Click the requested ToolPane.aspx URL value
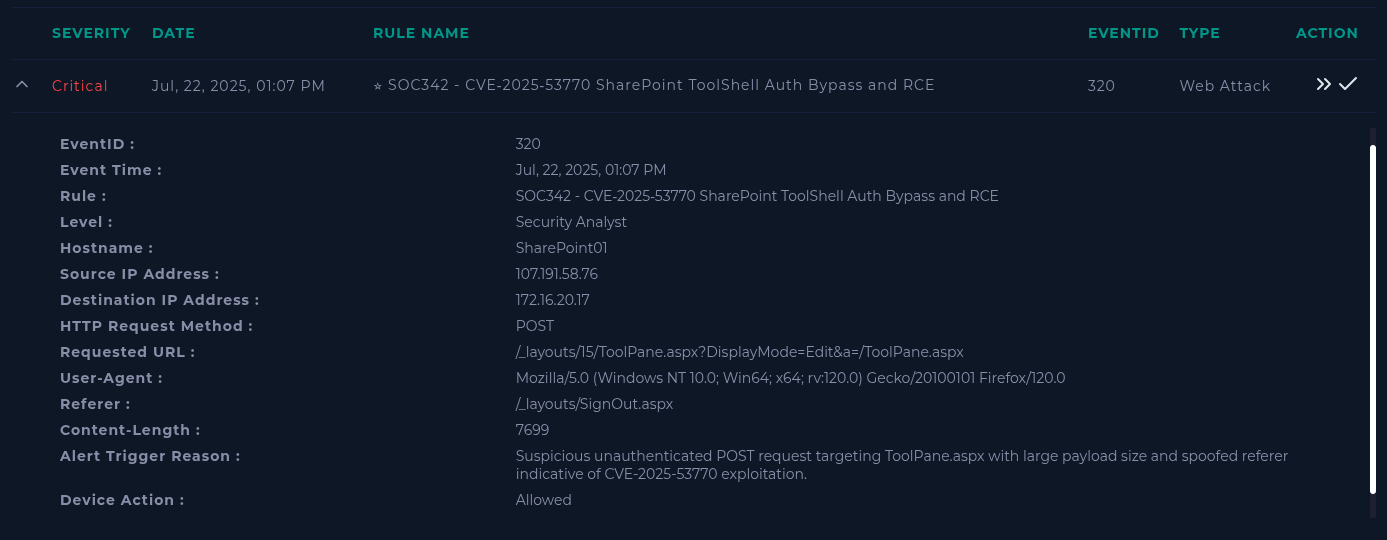The image size is (1387, 540). tap(739, 352)
